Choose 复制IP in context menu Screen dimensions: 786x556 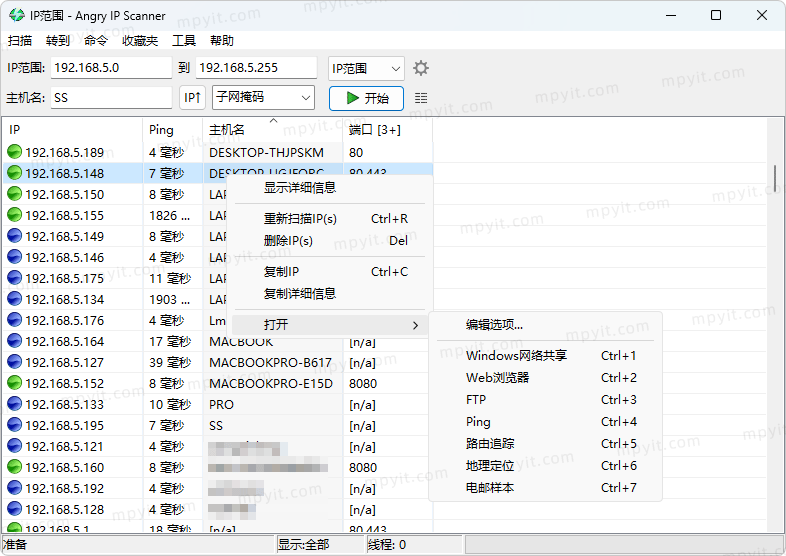point(330,272)
